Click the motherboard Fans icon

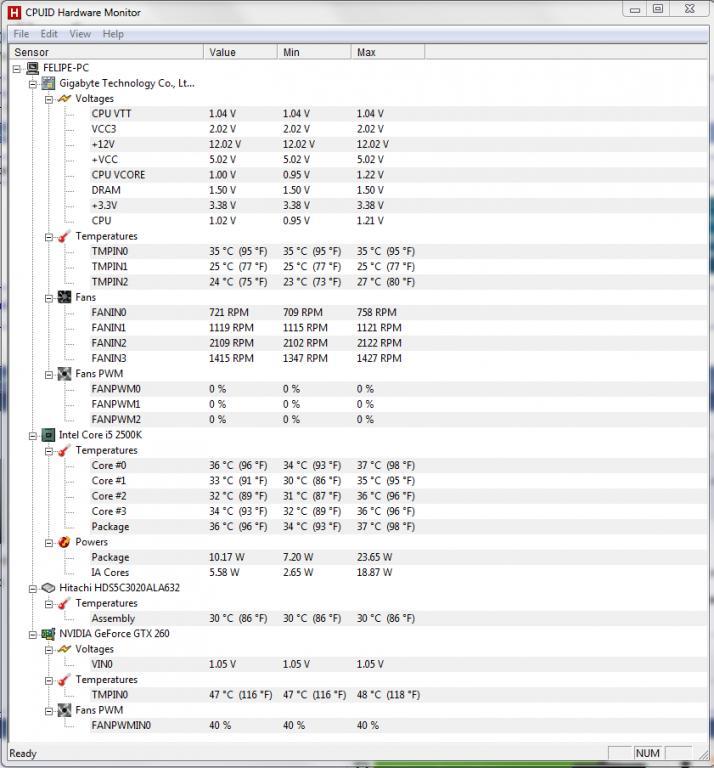point(64,297)
